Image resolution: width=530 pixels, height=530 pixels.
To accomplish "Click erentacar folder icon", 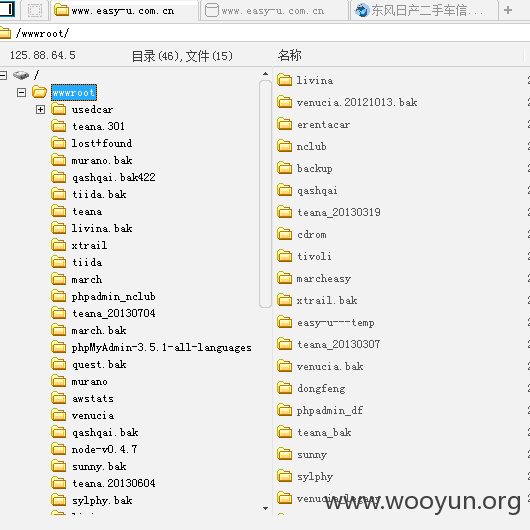I will [x=285, y=124].
